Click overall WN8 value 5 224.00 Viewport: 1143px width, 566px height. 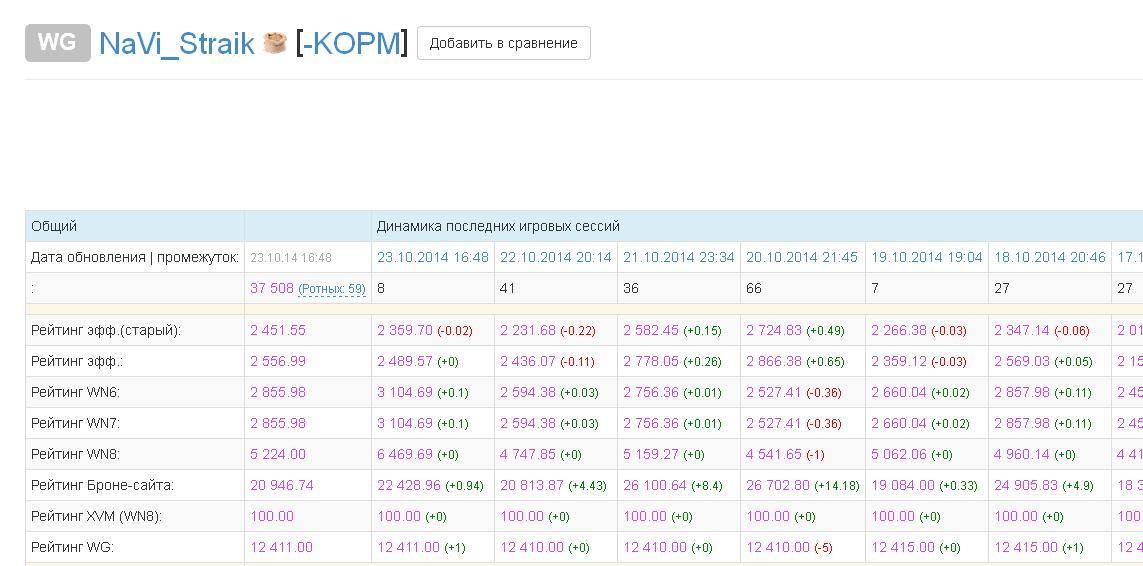[278, 454]
